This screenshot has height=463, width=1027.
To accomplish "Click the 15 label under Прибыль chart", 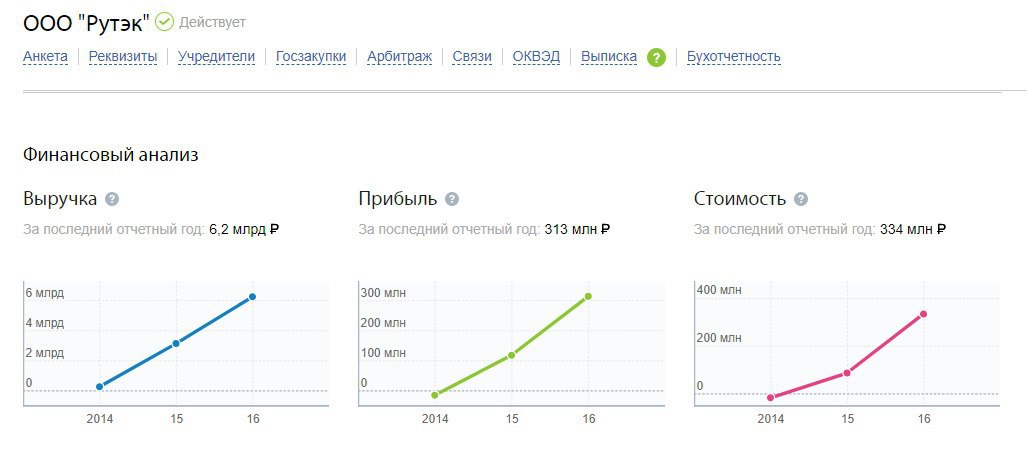I will pos(512,418).
